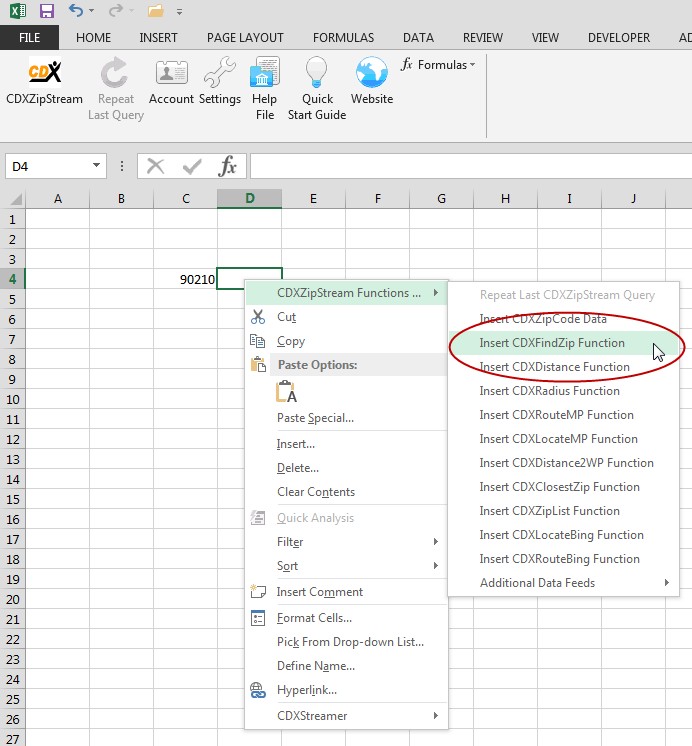Select Insert CDXLocateMP Function
692x746 pixels.
pyautogui.click(x=563, y=439)
